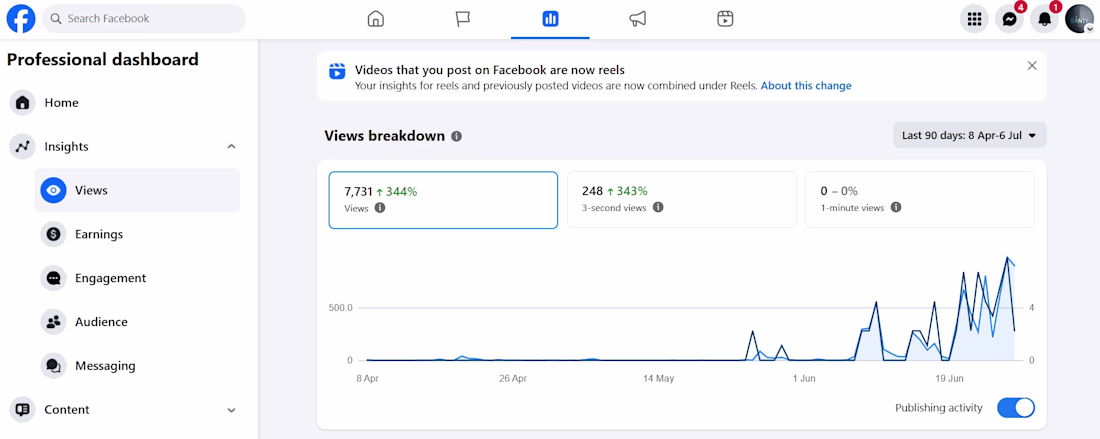
Task: Click the info icon next to 3-second views
Action: pos(658,208)
